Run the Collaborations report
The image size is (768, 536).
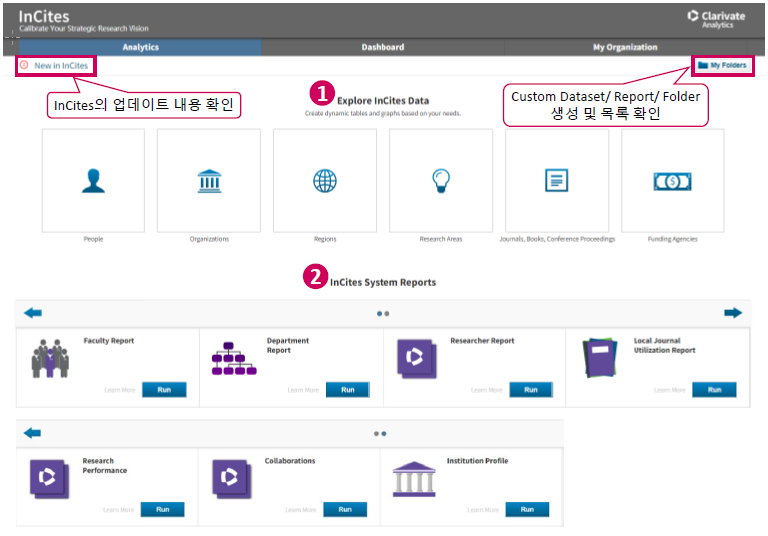[x=345, y=510]
